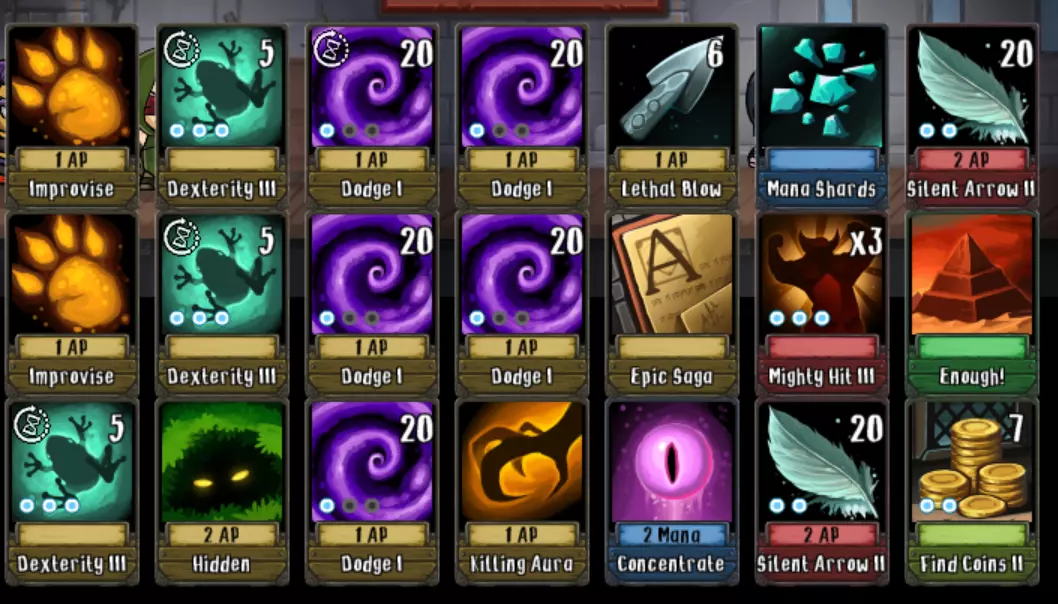
Task: Click the 2 AP cost label on Hidden
Action: (x=221, y=535)
